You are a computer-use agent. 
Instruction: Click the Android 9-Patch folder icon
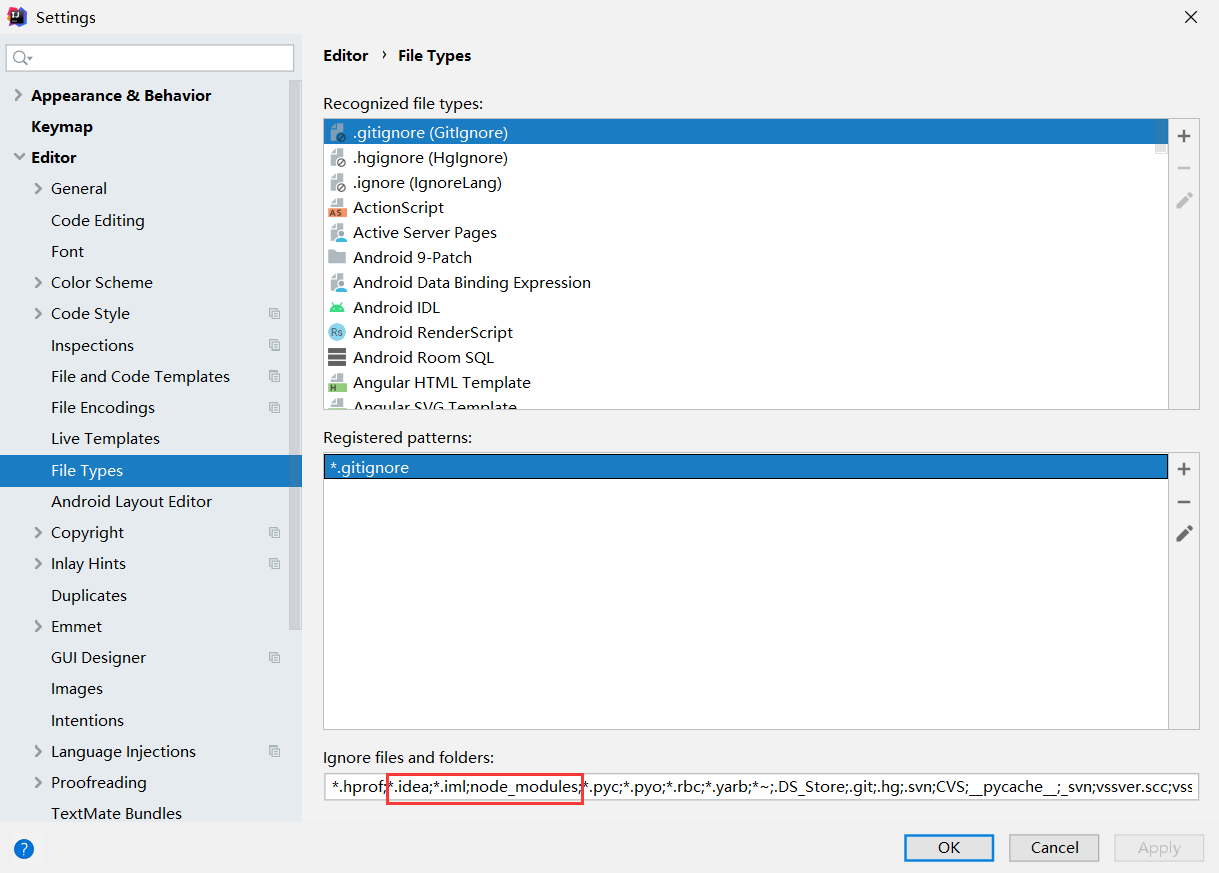pyautogui.click(x=337, y=257)
